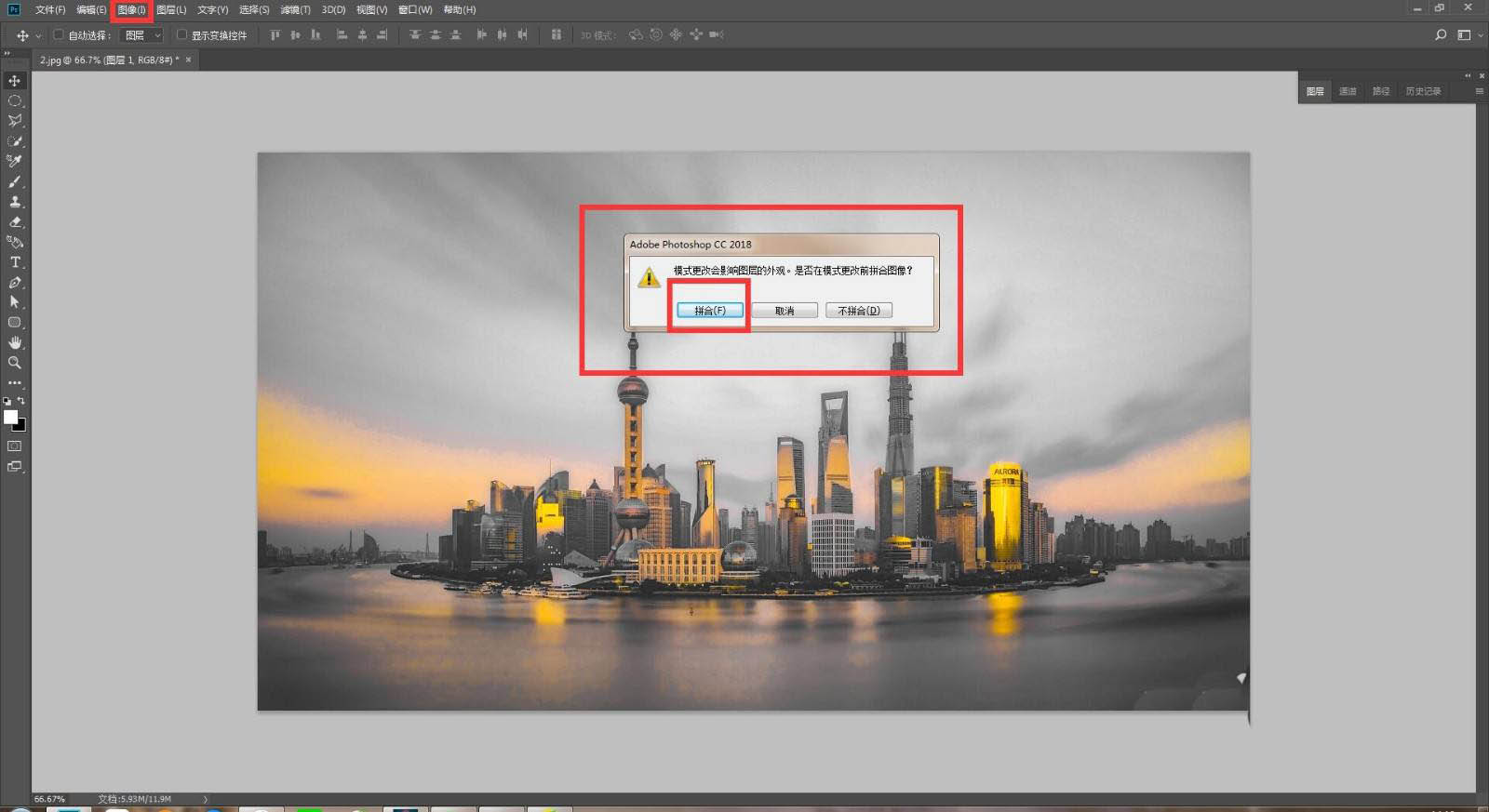Image resolution: width=1489 pixels, height=812 pixels.
Task: Click the workspace layout icon
Action: click(1464, 35)
